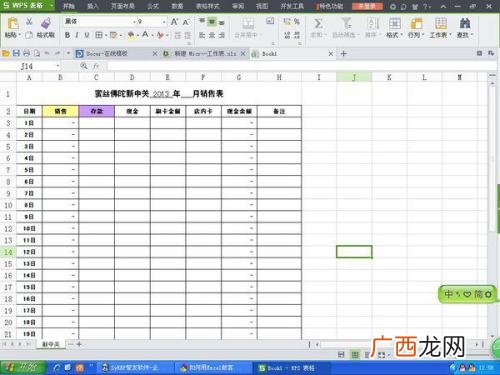Print using the quick access printer icon

coord(27,53)
